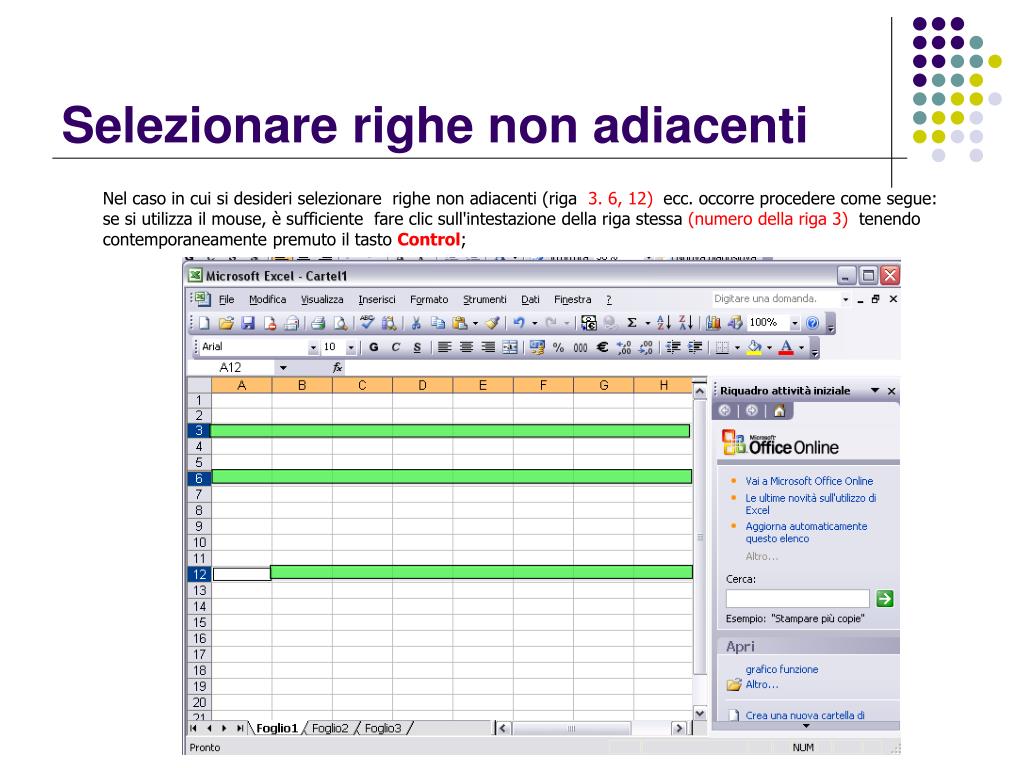
Task: Click the Copy icon
Action: coord(438,323)
